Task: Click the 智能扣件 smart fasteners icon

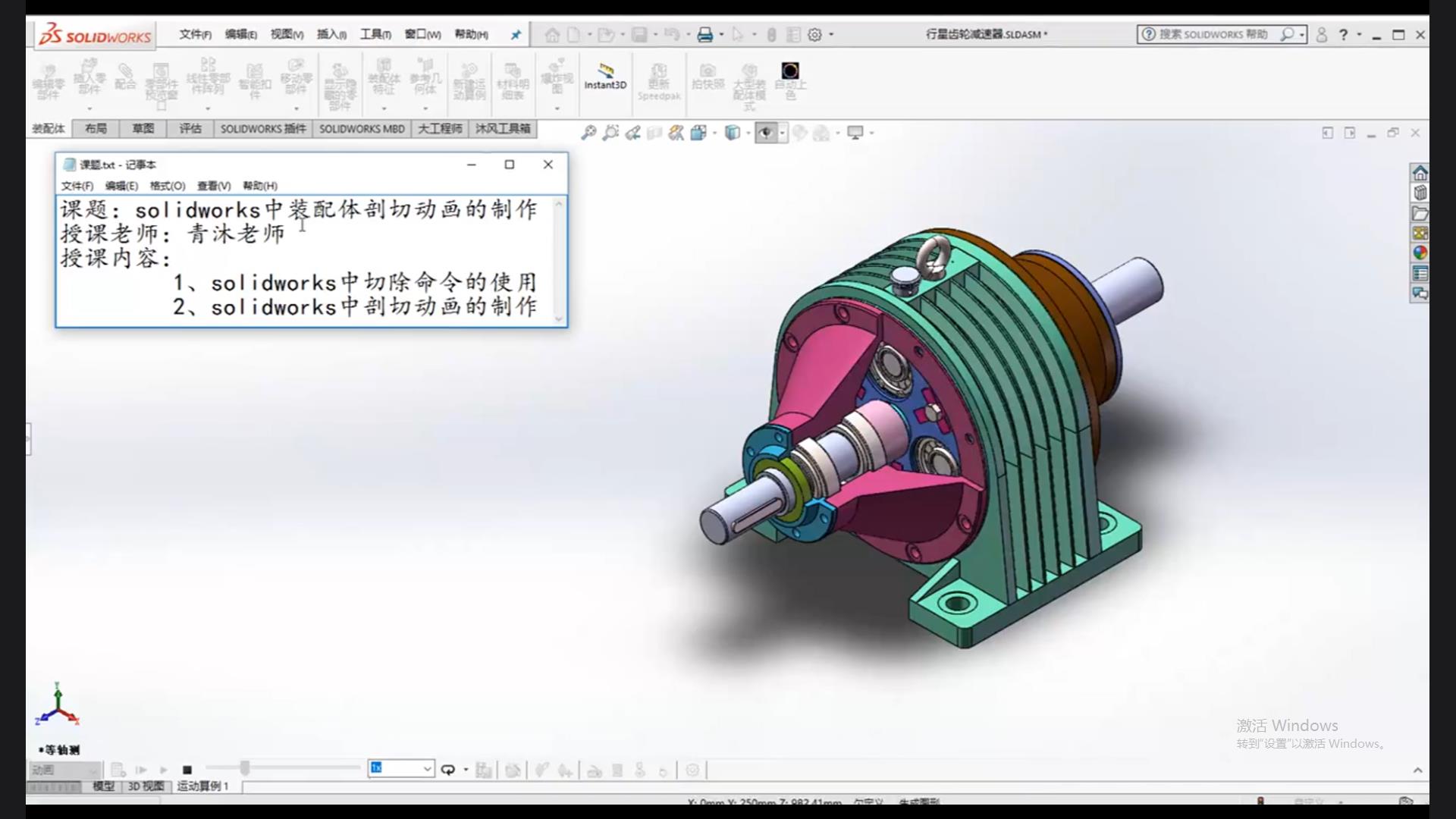Action: click(255, 80)
